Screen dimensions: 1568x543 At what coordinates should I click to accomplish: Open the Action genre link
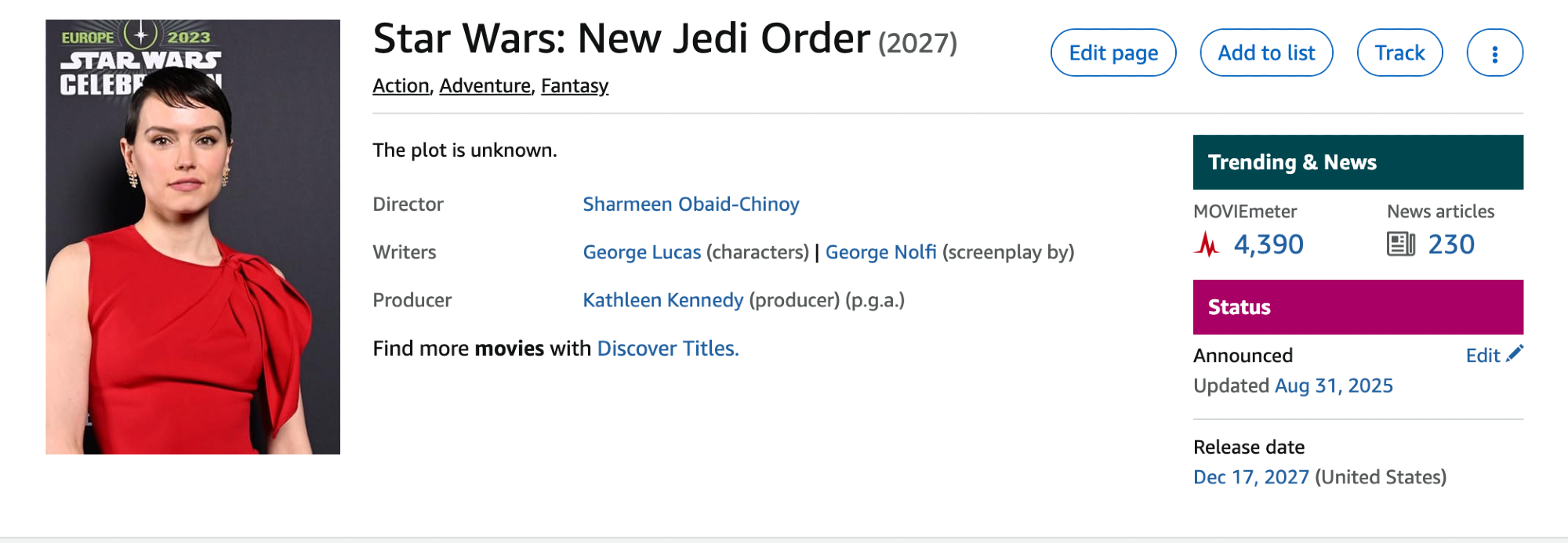tap(401, 86)
